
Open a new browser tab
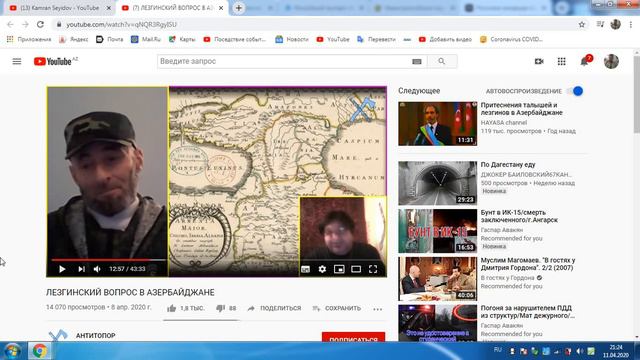tap(238, 8)
